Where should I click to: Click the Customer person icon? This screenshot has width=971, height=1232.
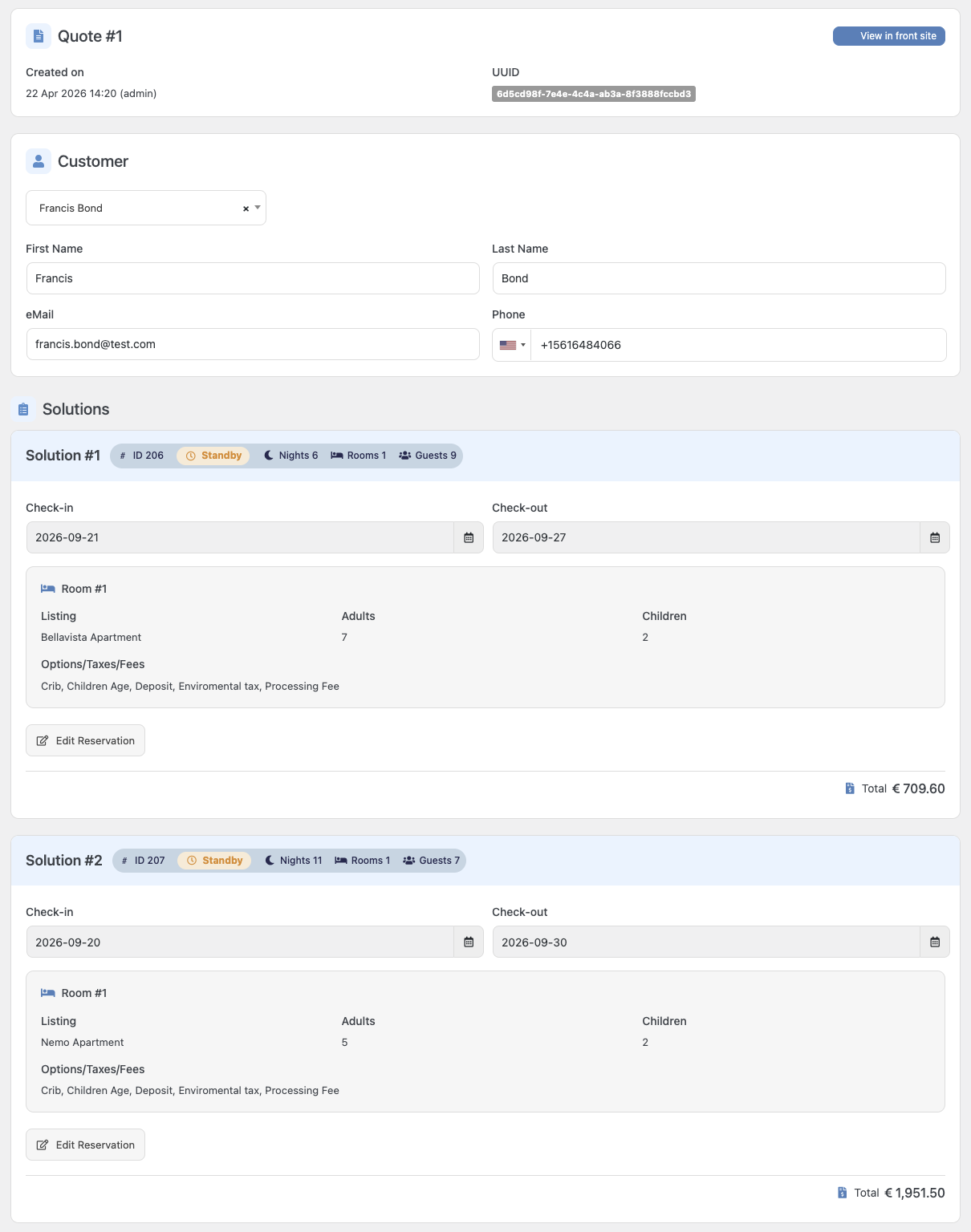[x=39, y=161]
